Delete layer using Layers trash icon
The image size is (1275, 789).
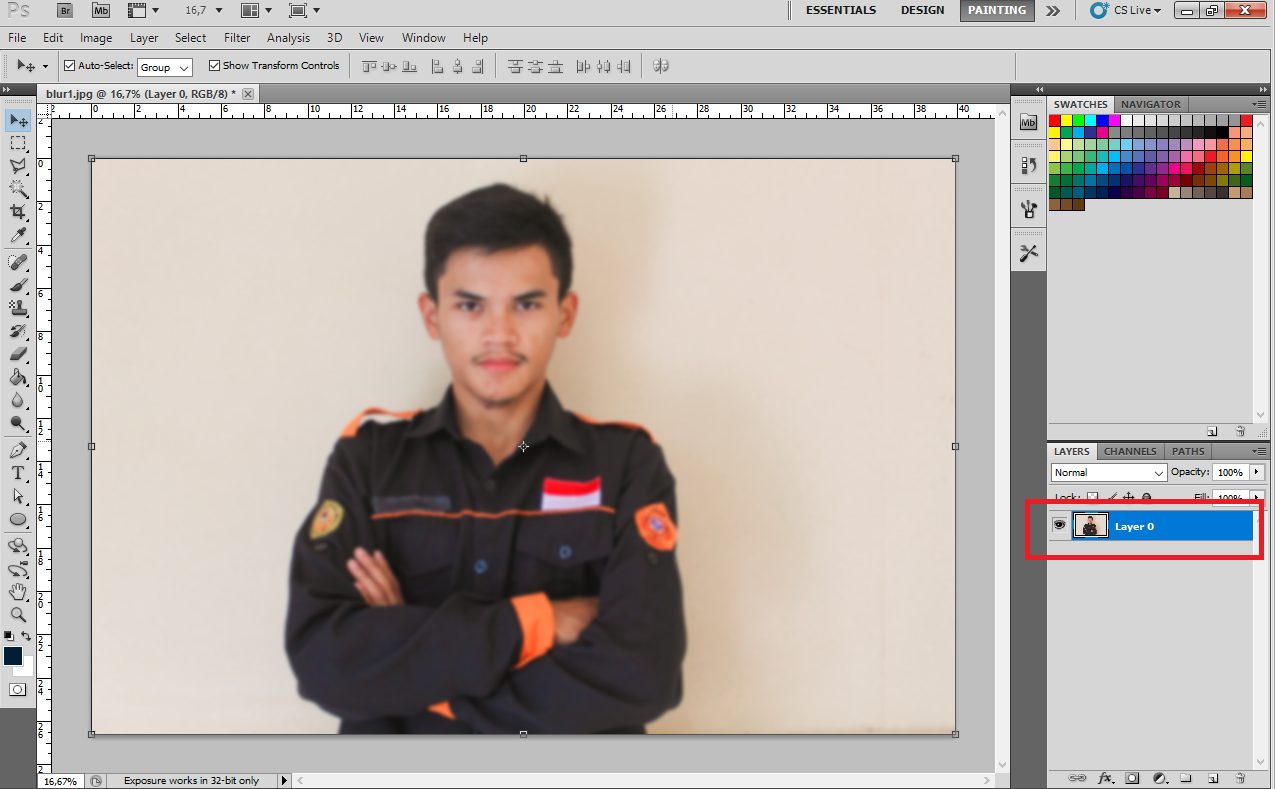pyautogui.click(x=1239, y=777)
